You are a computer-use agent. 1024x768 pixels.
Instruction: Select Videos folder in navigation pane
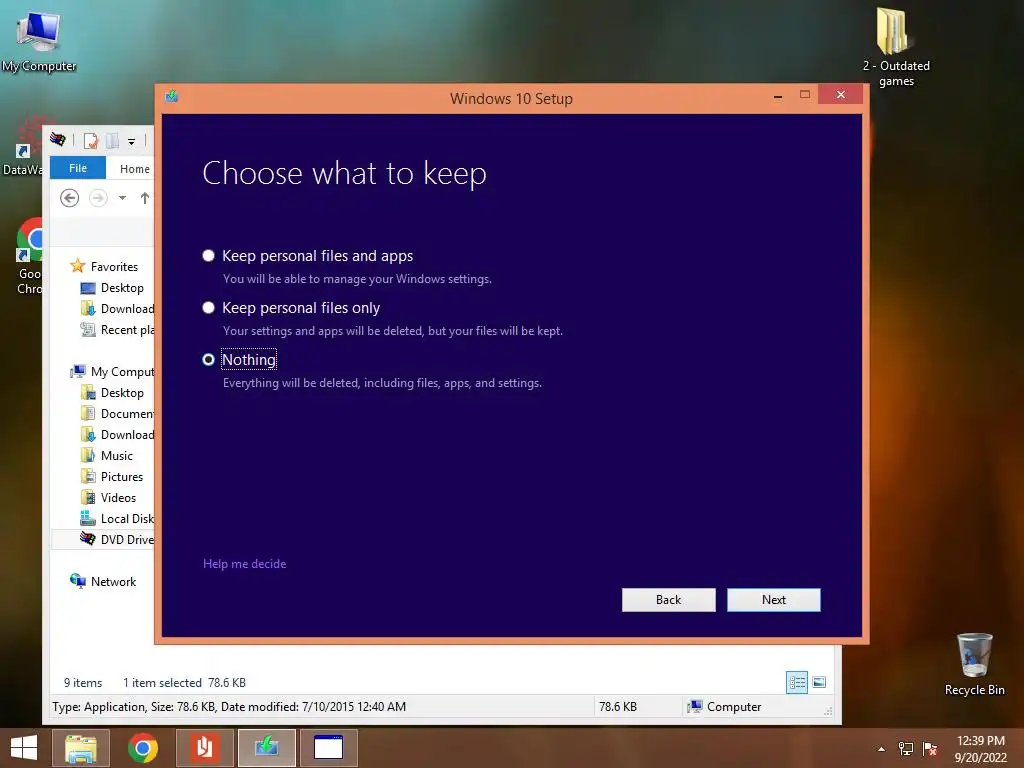point(108,498)
